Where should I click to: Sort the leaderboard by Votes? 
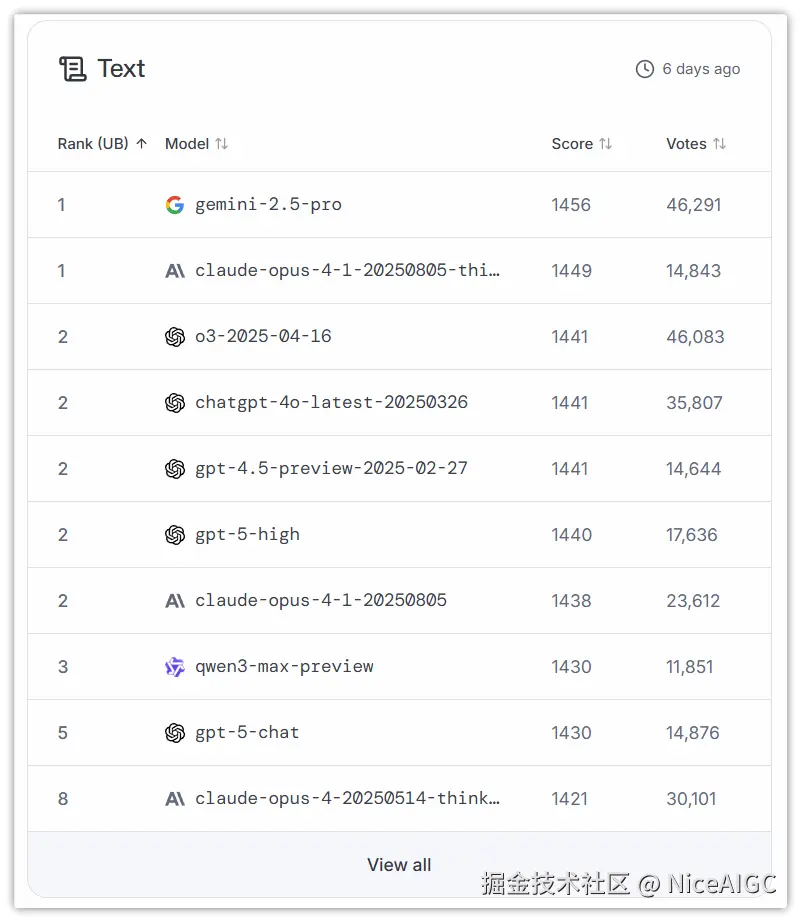(720, 144)
